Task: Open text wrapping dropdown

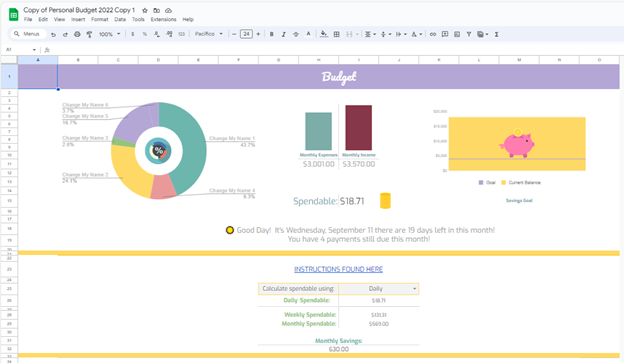Action: coord(401,34)
